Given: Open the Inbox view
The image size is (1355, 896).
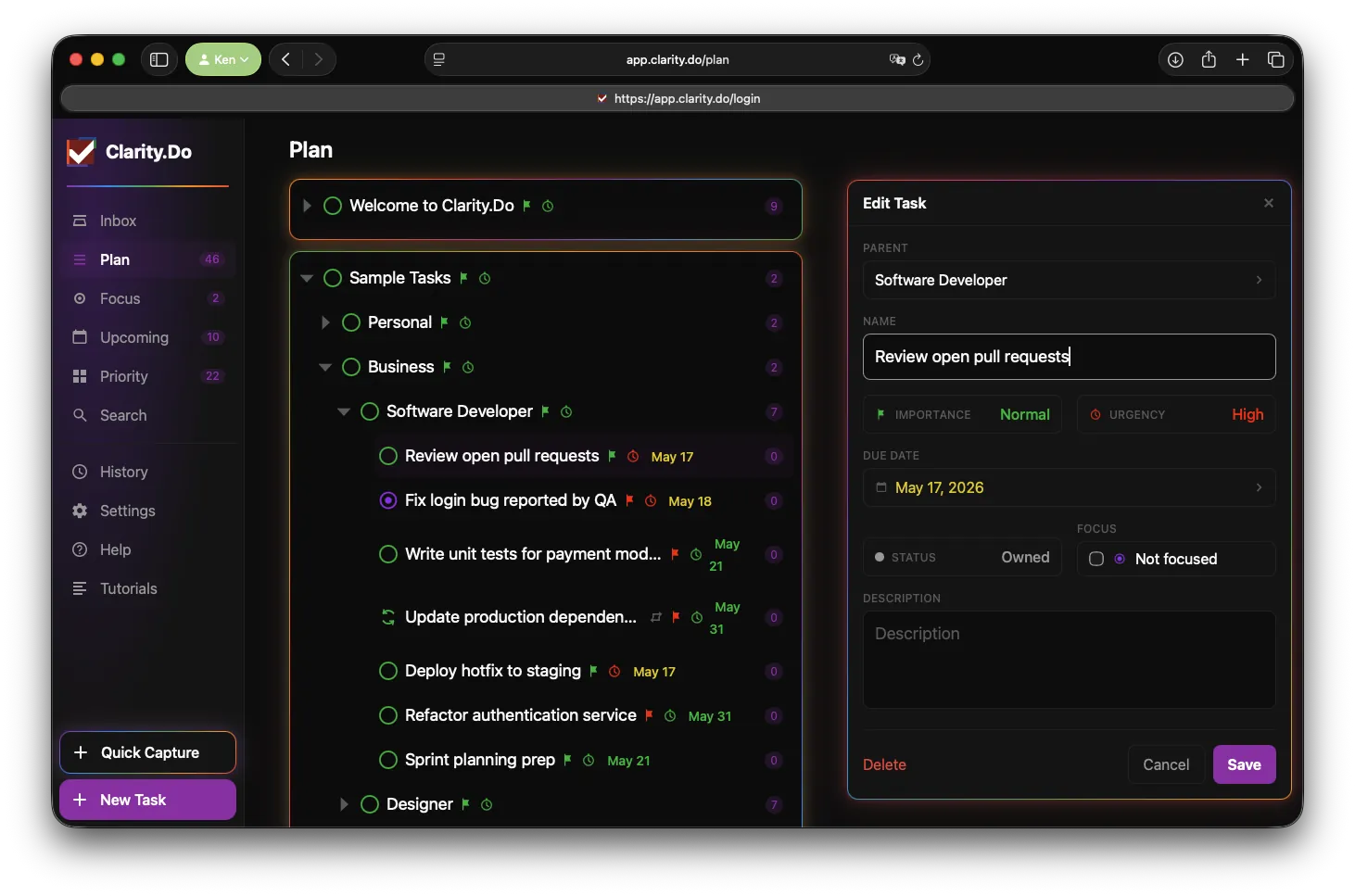Looking at the screenshot, I should (148, 221).
